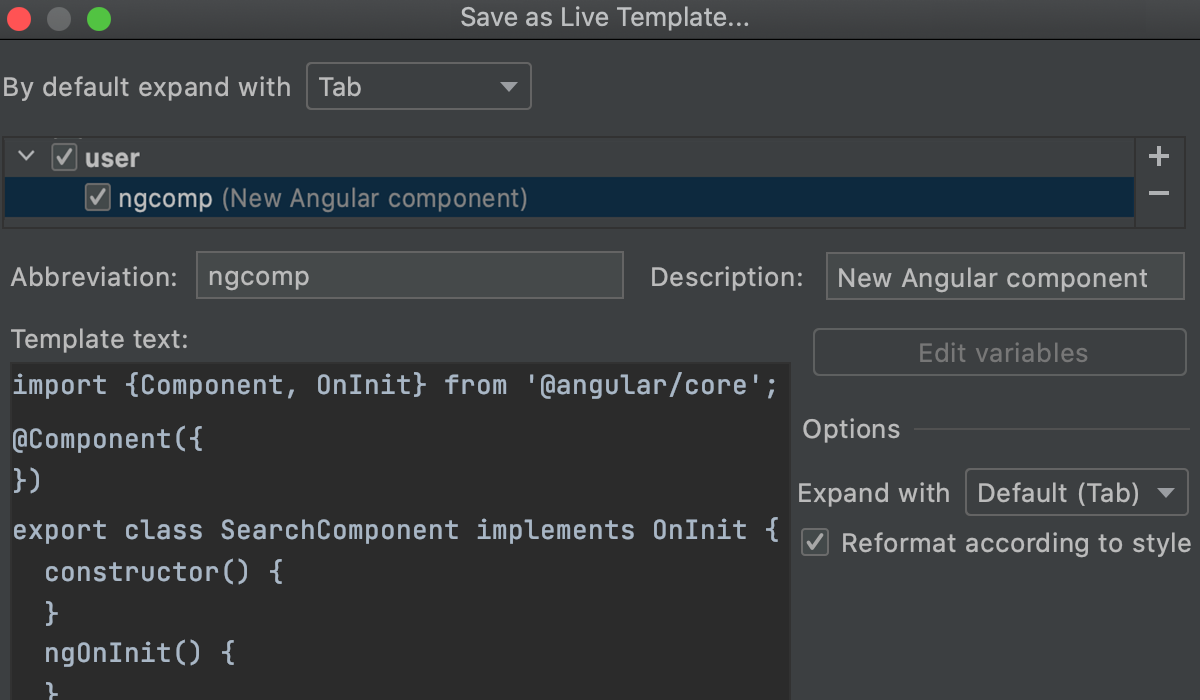Screen dimensions: 1200x700
Task: Close the Save as Live Template dialog
Action: pos(19,19)
